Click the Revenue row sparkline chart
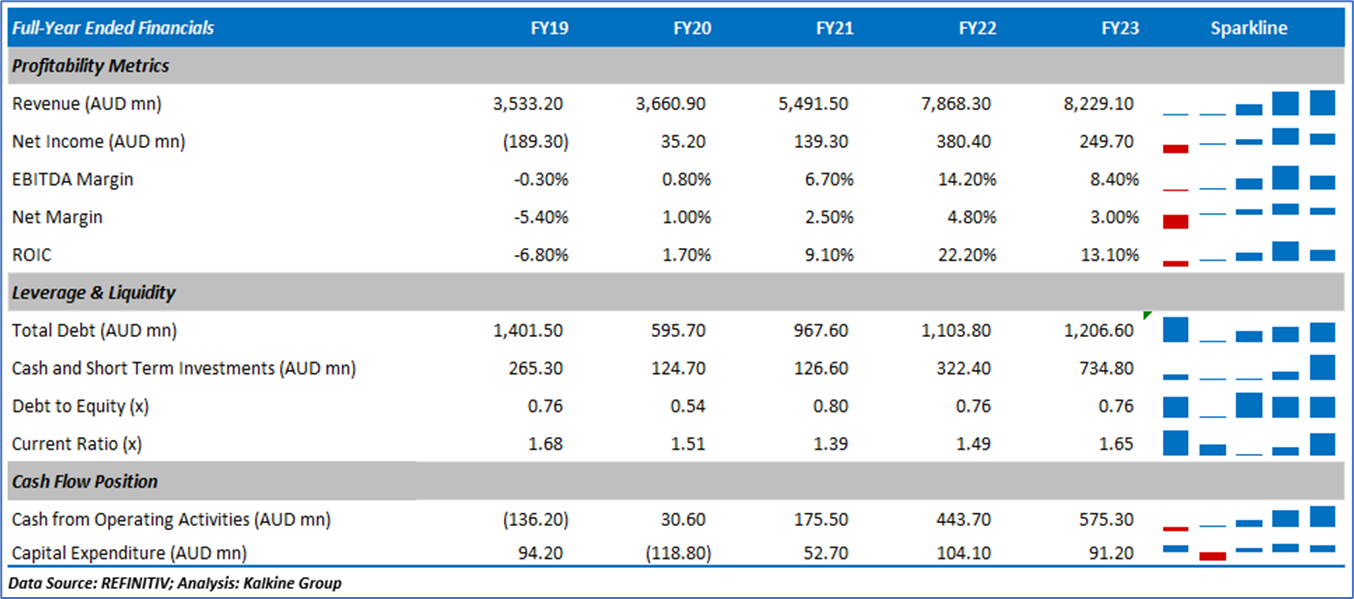The image size is (1354, 599). 1249,104
